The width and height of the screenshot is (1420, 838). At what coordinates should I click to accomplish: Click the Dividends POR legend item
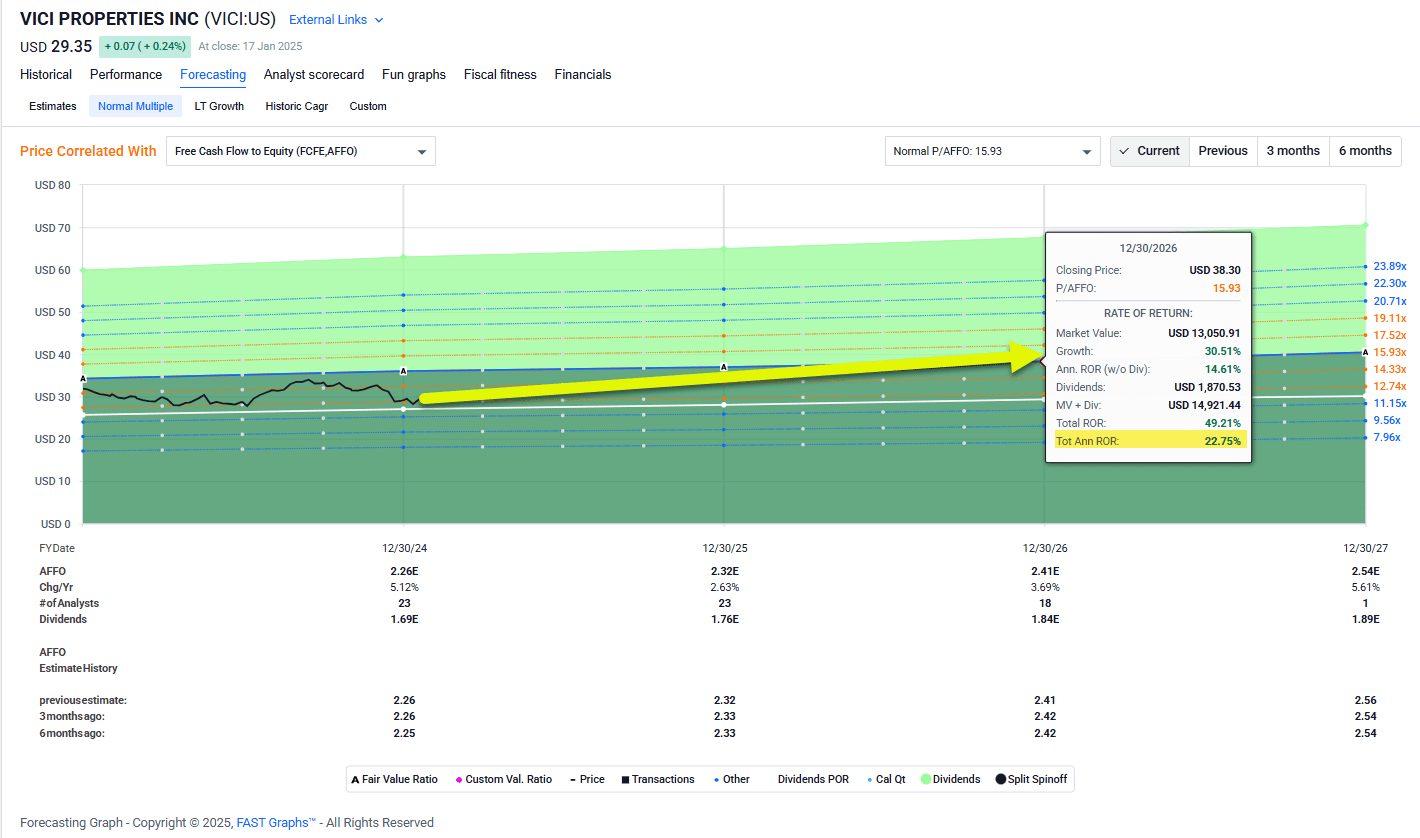812,779
